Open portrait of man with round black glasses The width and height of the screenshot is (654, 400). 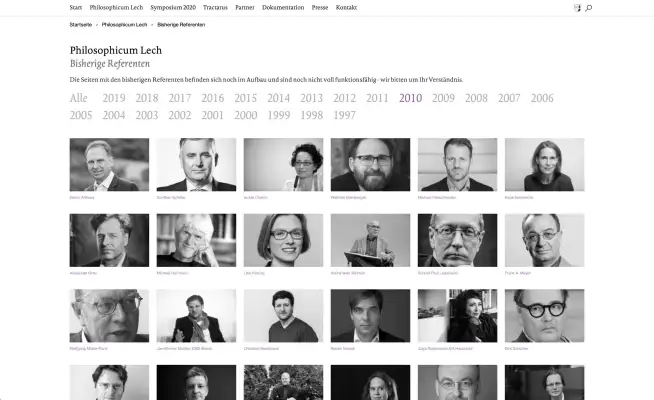544,316
